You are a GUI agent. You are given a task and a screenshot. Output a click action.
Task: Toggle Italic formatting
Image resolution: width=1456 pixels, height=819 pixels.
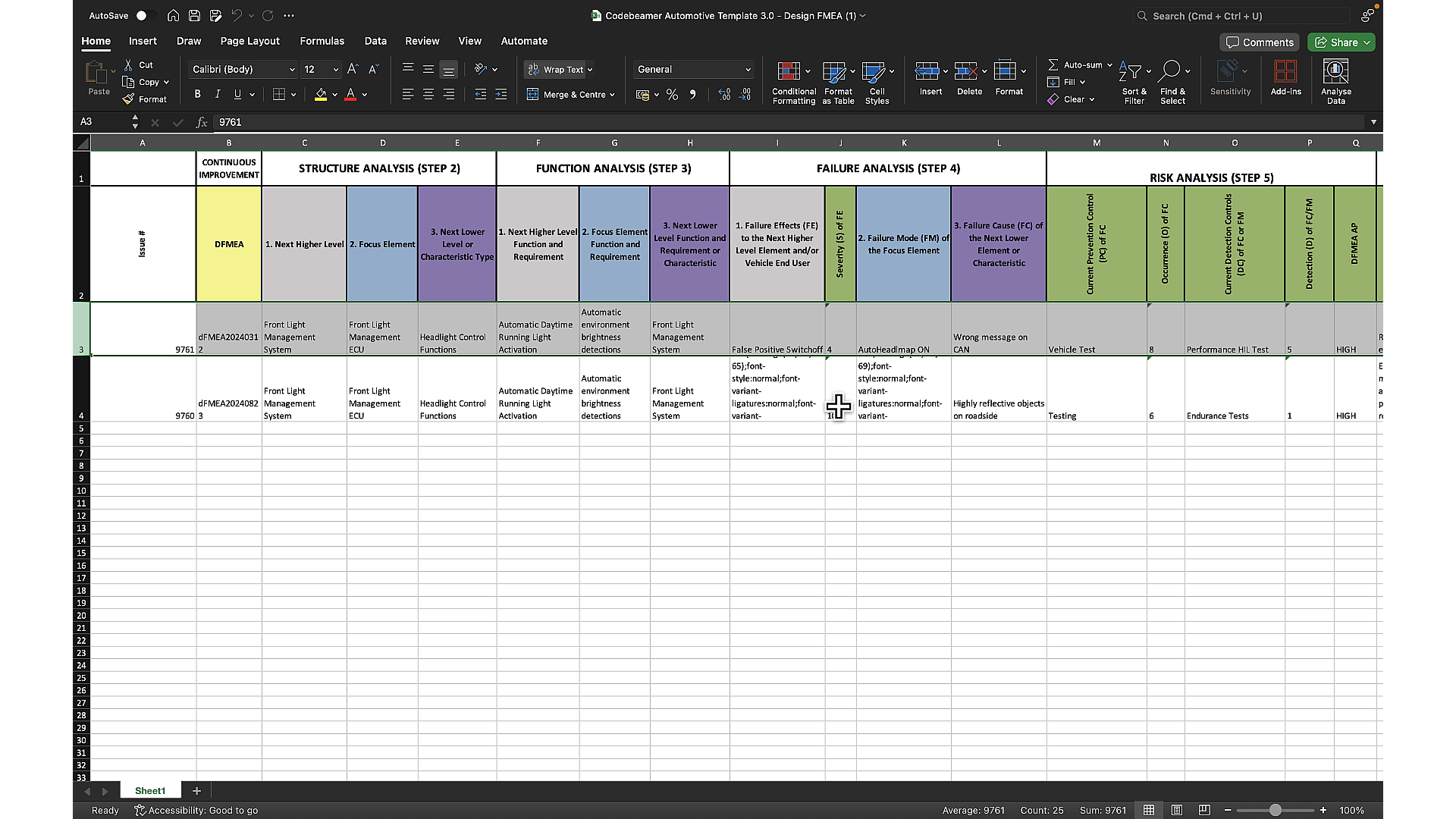pos(218,94)
